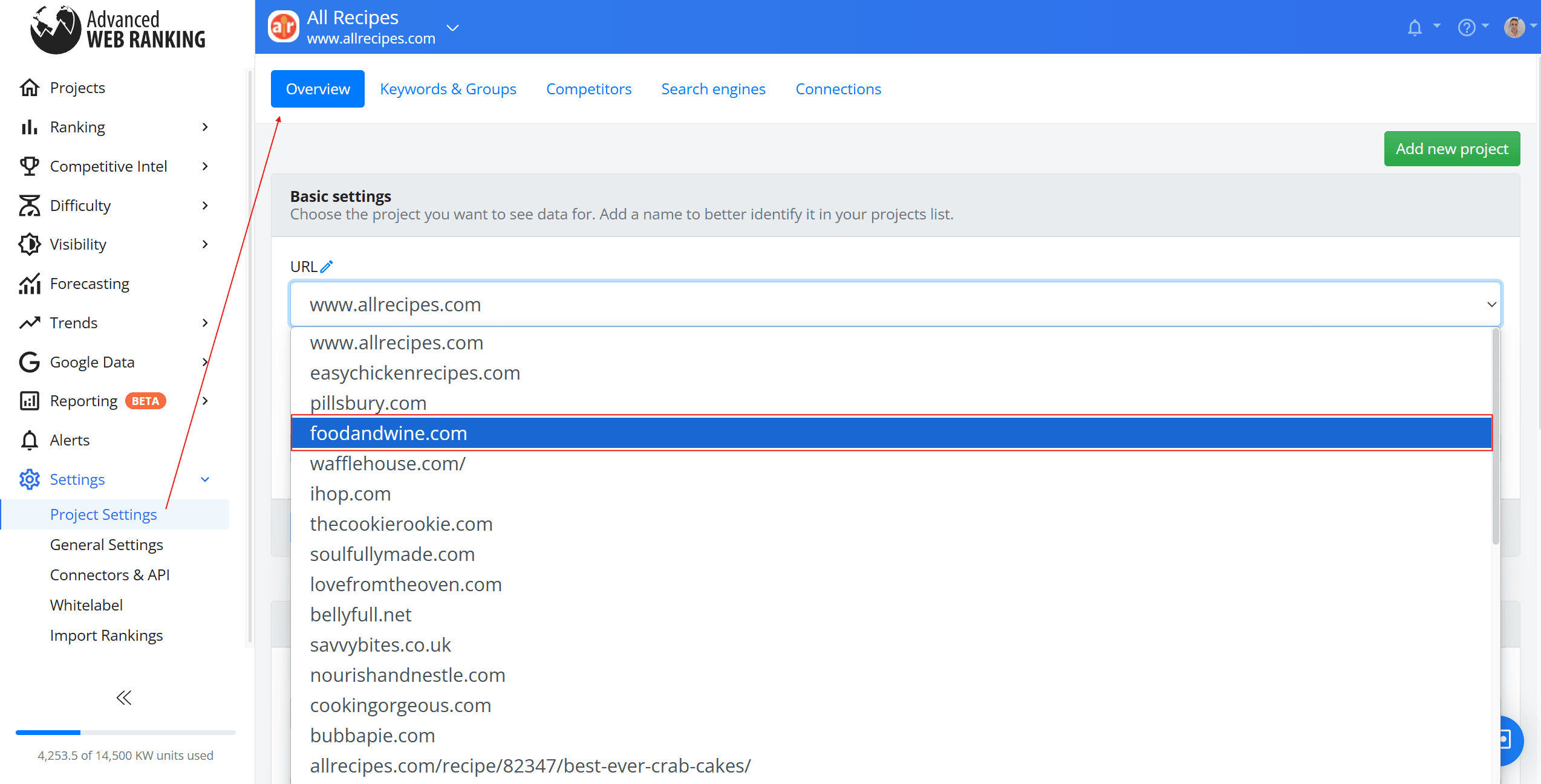
Task: Click the Reporting chart icon
Action: coord(30,401)
